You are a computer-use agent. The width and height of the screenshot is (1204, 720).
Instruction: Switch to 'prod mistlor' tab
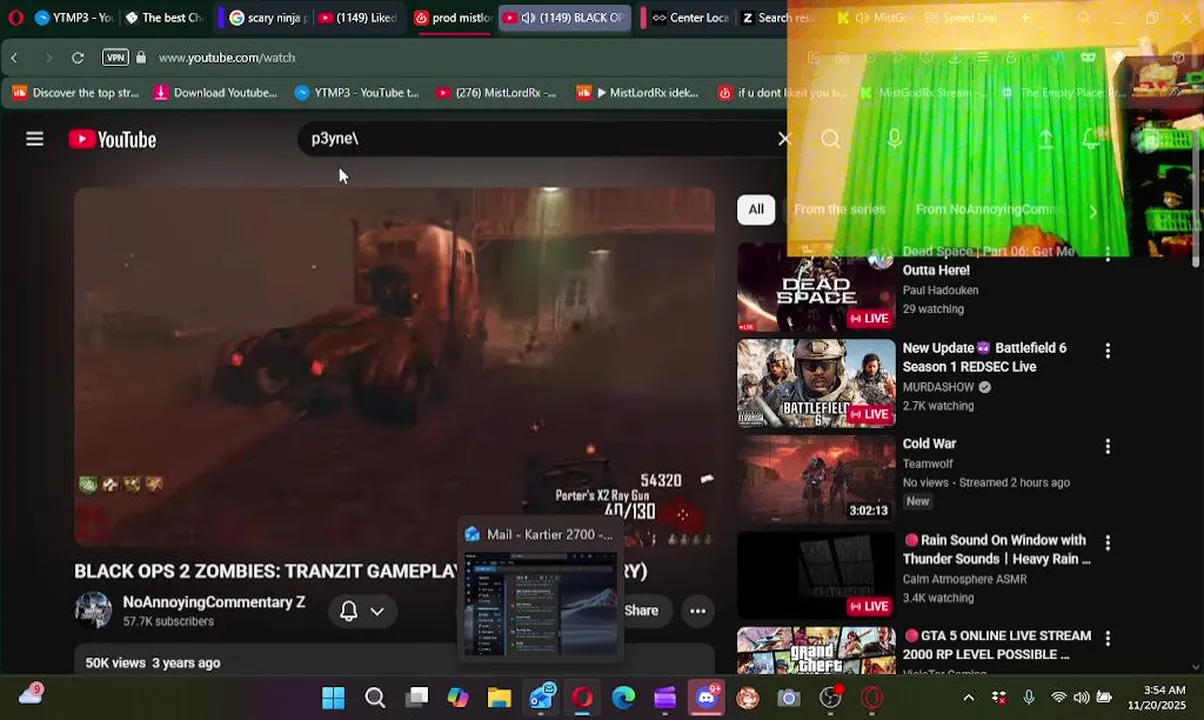point(452,18)
